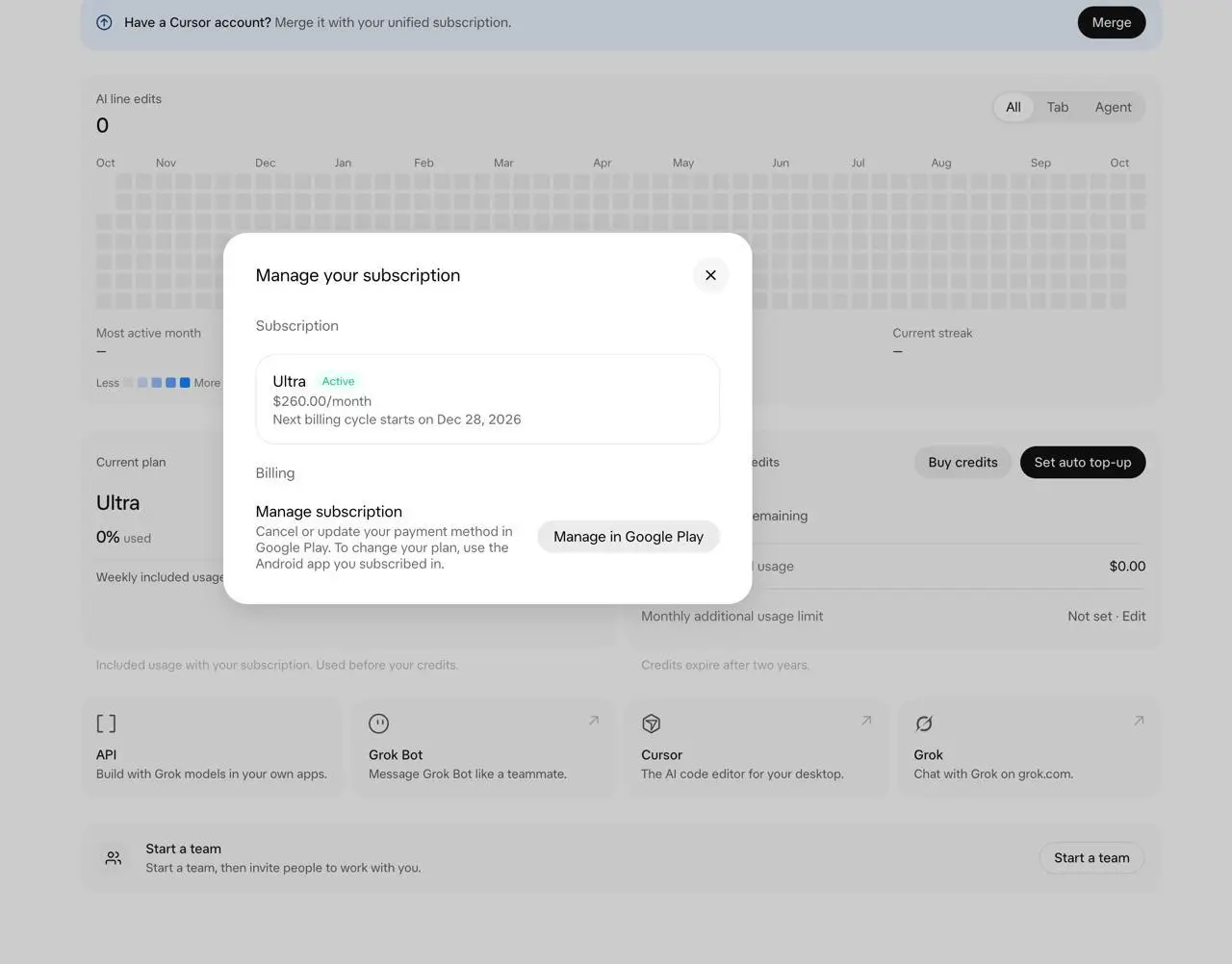Click the Grok Bot face icon
The height and width of the screenshot is (964, 1232).
tap(379, 723)
